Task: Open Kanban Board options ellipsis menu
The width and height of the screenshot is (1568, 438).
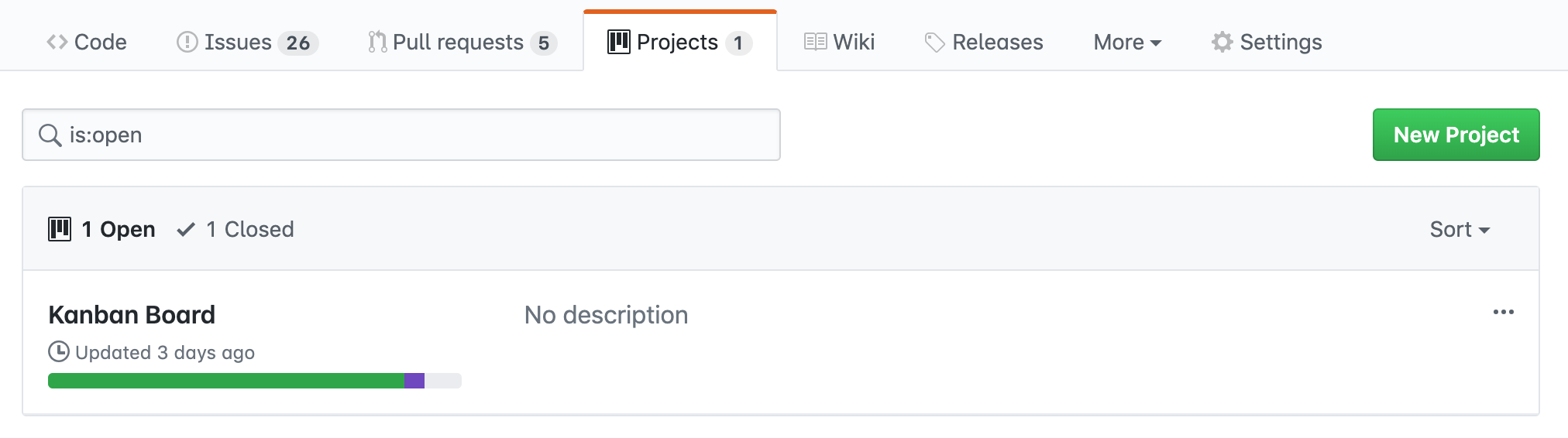Action: [x=1503, y=313]
